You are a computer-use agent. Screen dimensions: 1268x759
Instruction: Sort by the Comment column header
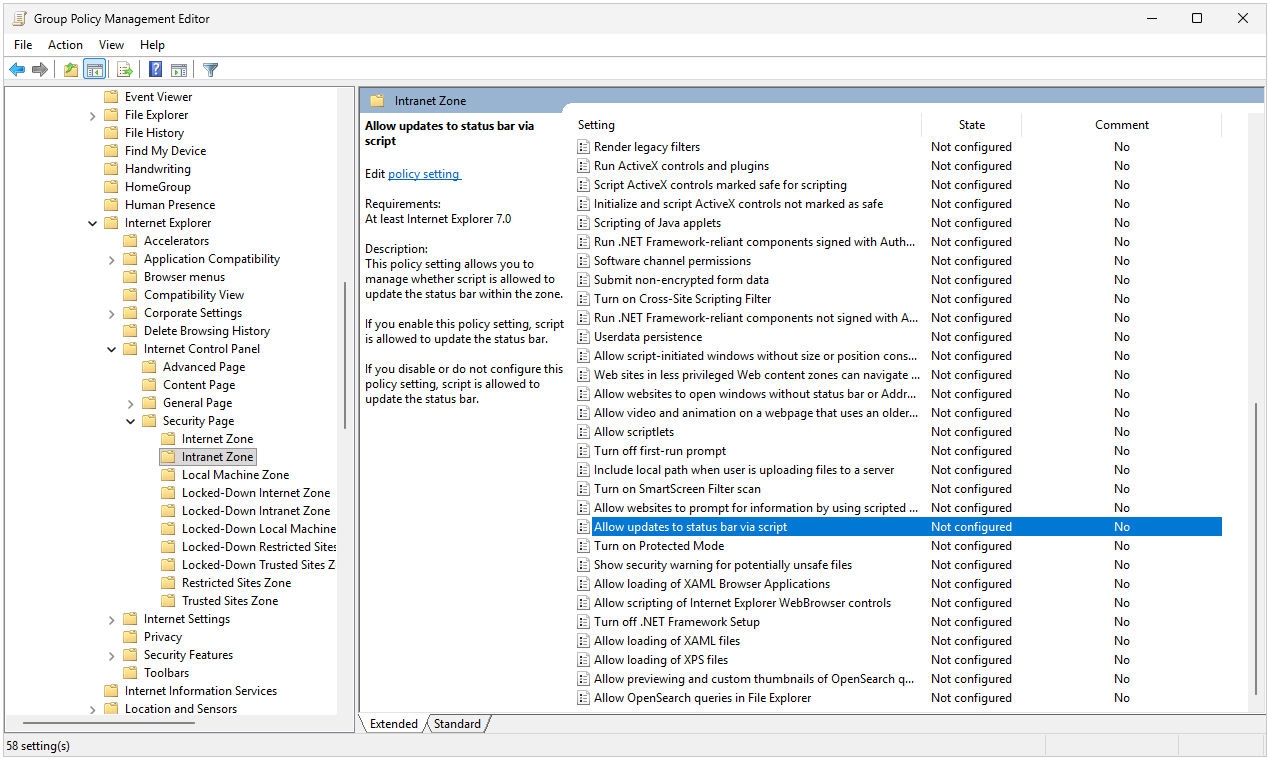pos(1121,125)
